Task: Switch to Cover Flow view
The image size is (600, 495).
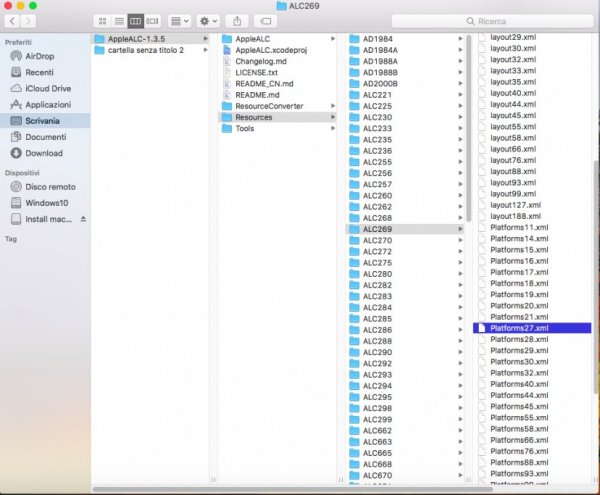Action: [152, 21]
